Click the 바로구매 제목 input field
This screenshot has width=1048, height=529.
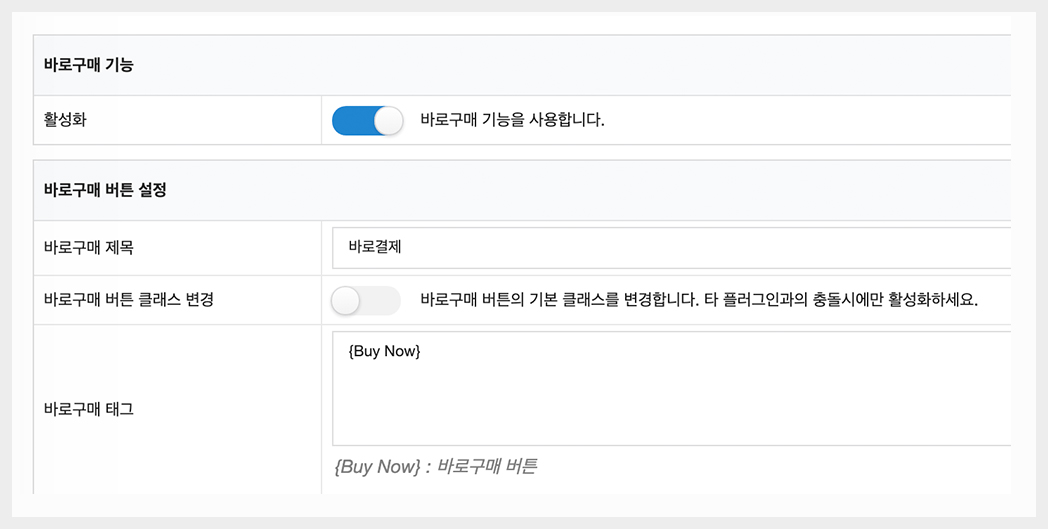click(670, 248)
